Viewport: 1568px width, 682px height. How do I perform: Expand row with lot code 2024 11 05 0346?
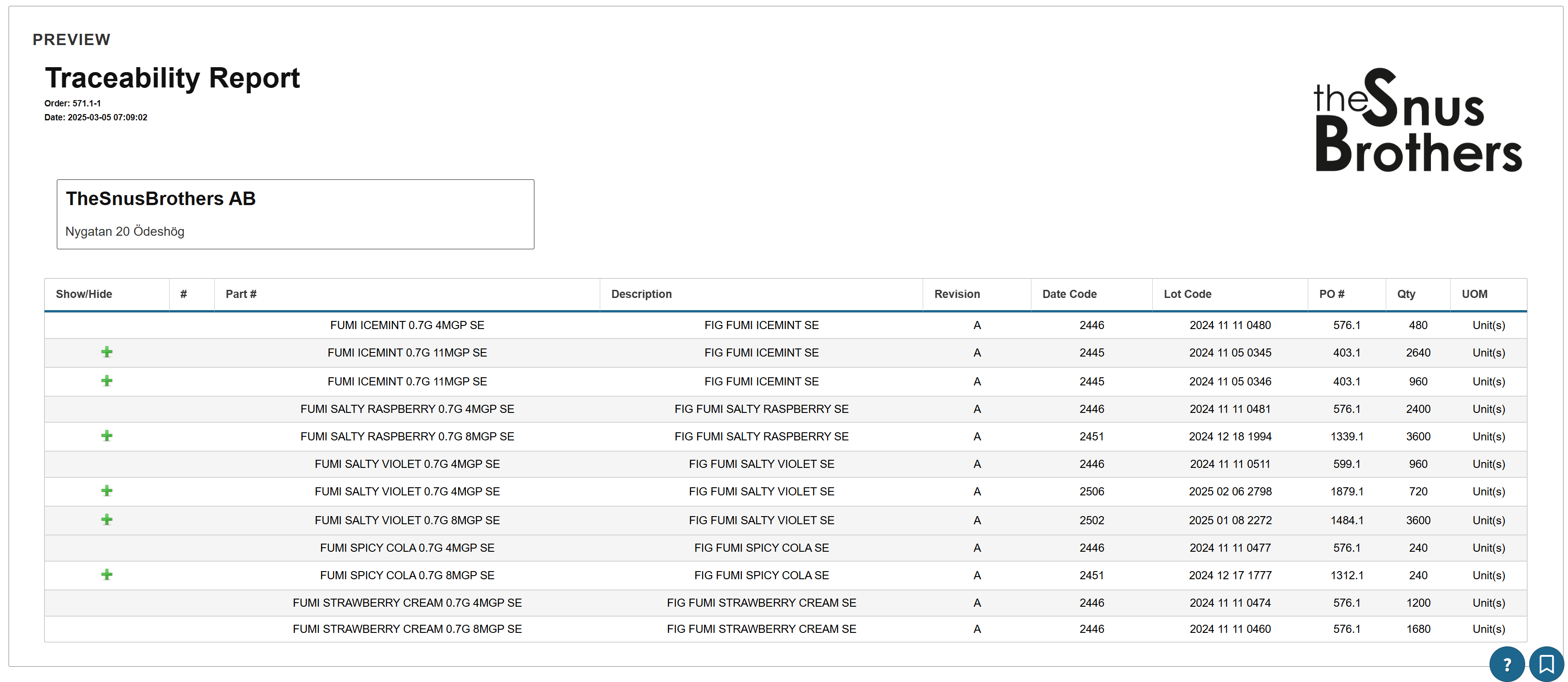[x=106, y=381]
